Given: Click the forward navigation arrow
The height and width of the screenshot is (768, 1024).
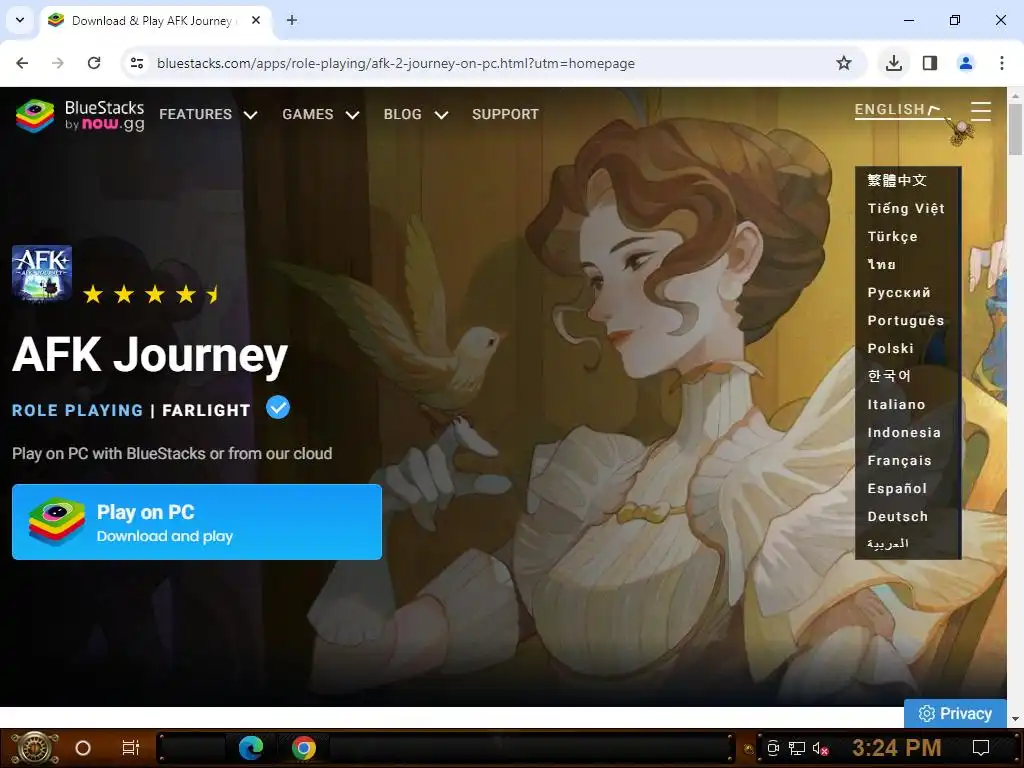Looking at the screenshot, I should pos(58,63).
